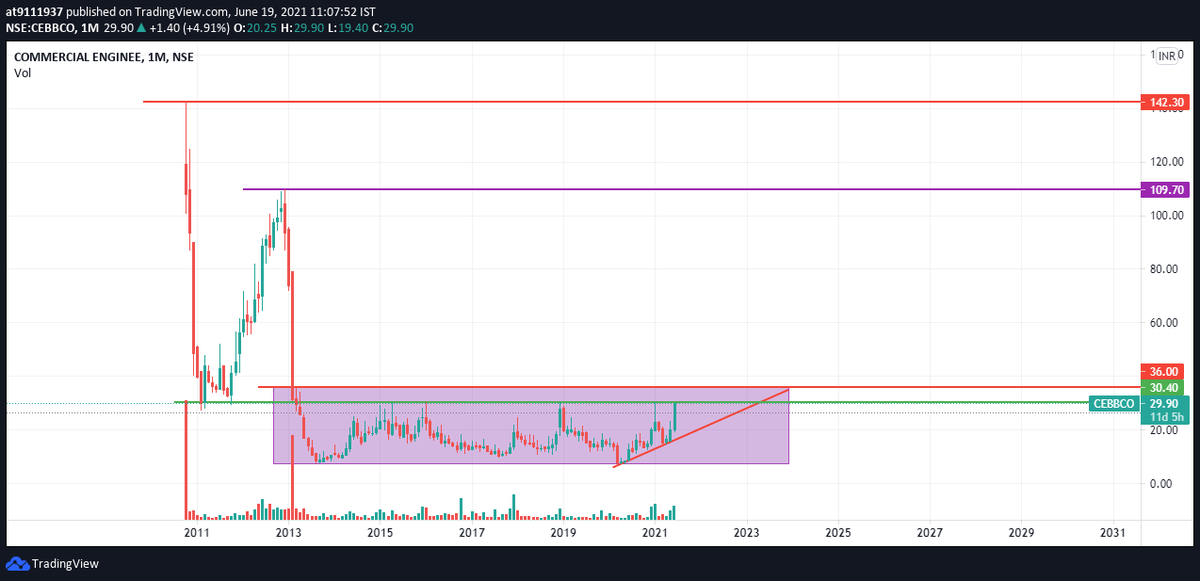Screen dimensions: 1200x581
Task: Click the 100.00 price axis value
Action: tap(1167, 216)
